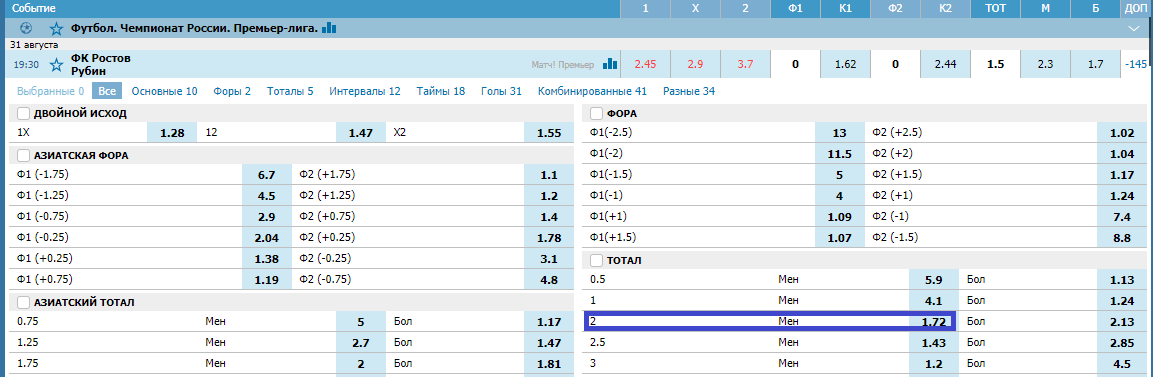Click the Матч! Премьер broadcast label
Image resolution: width=1153 pixels, height=377 pixels.
point(563,65)
